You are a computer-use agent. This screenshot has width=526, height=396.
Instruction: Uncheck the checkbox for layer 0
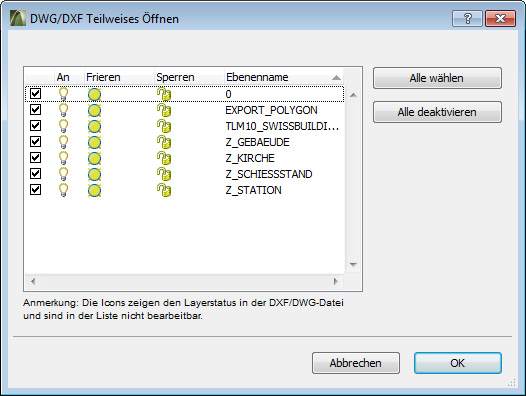(36, 94)
